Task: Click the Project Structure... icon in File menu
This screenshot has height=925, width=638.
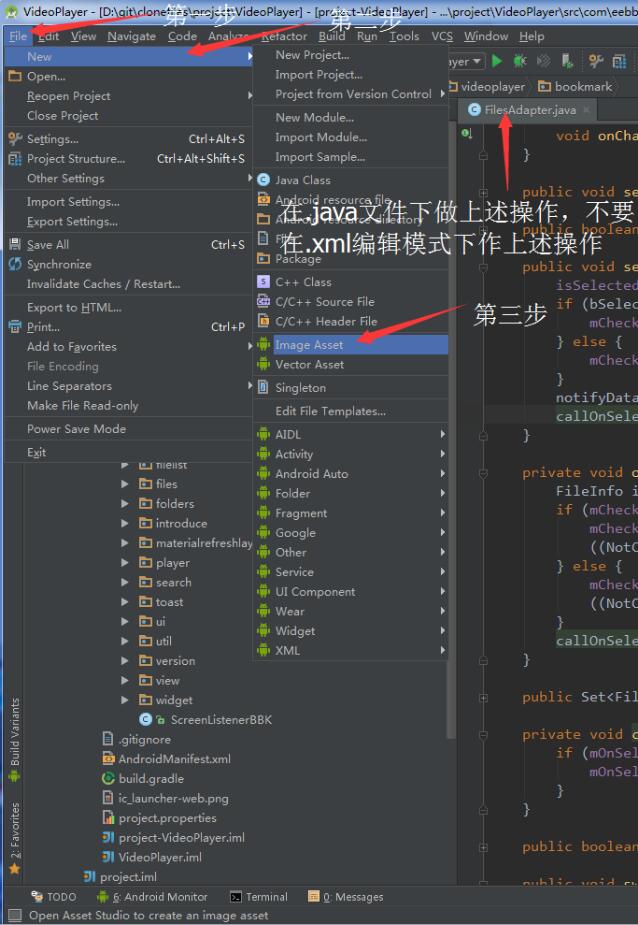Action: 15,159
